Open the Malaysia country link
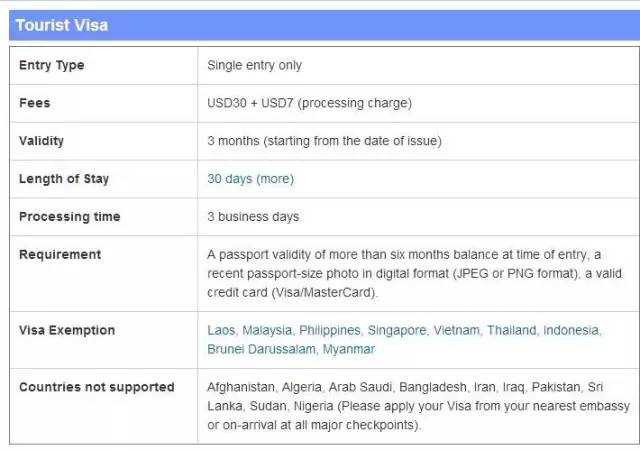 tap(267, 330)
